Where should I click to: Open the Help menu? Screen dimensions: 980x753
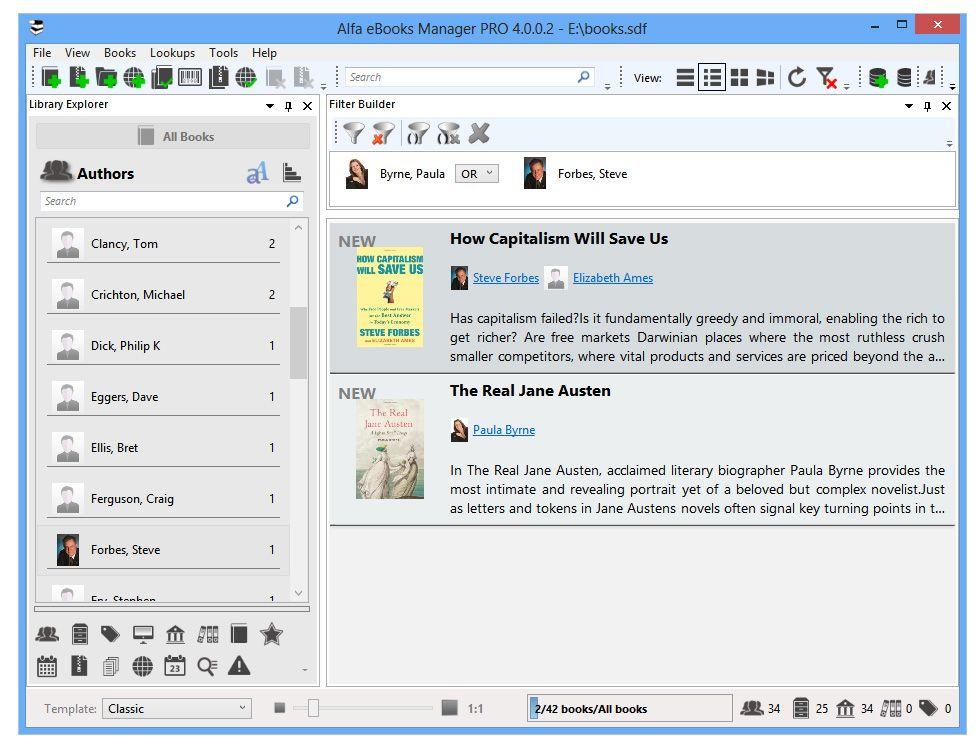[x=264, y=53]
